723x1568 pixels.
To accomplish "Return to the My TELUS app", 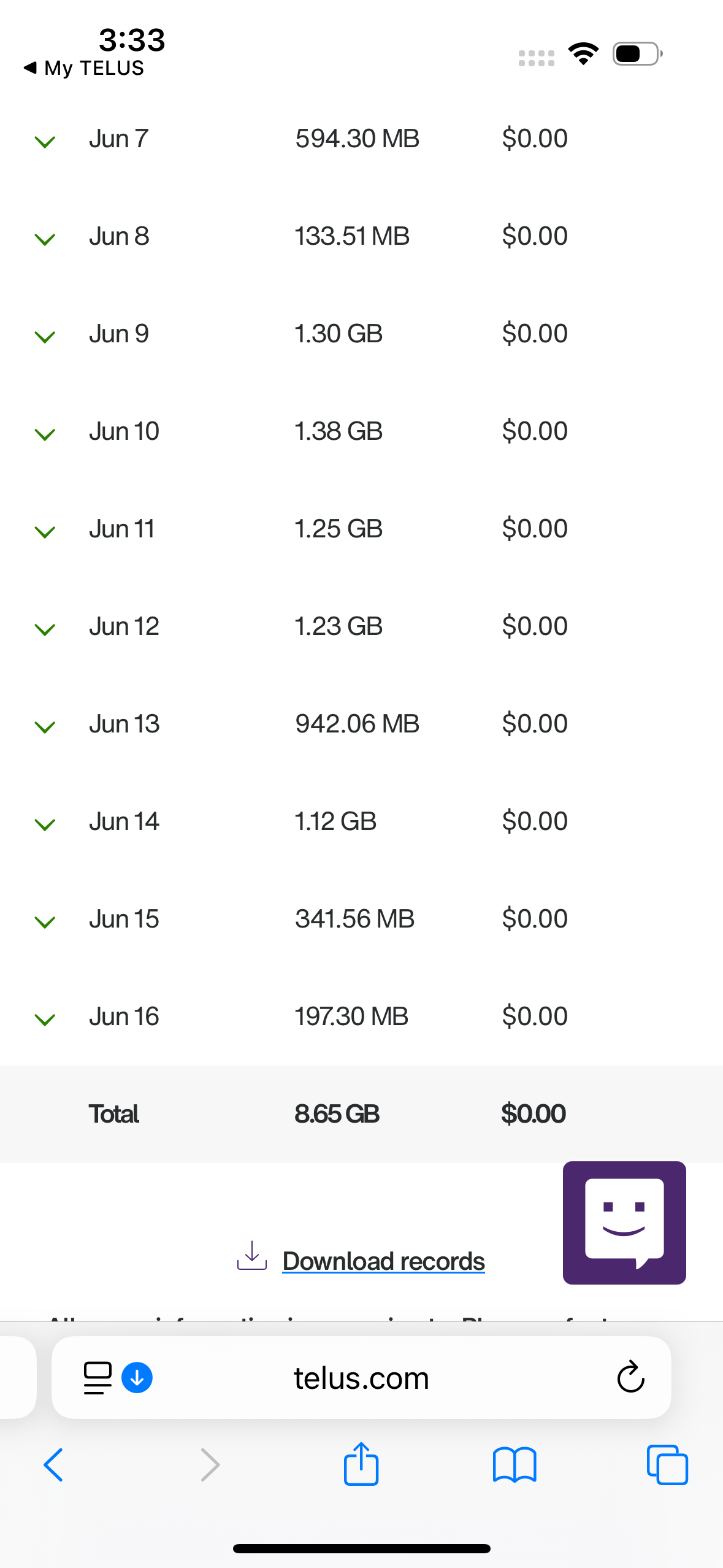I will (x=84, y=67).
